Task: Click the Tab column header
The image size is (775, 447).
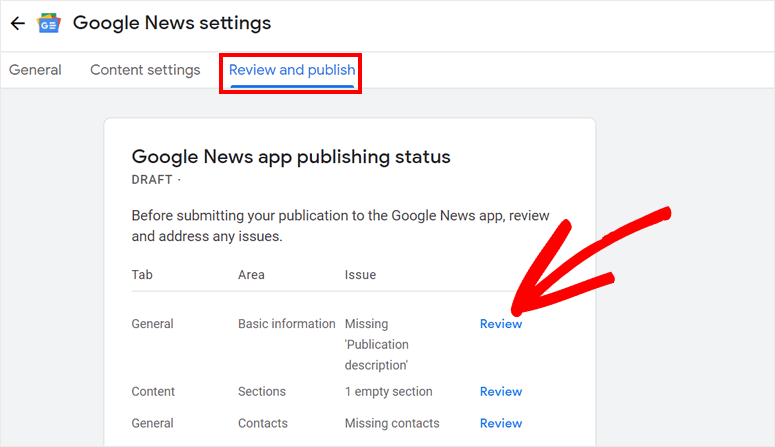Action: click(x=142, y=274)
